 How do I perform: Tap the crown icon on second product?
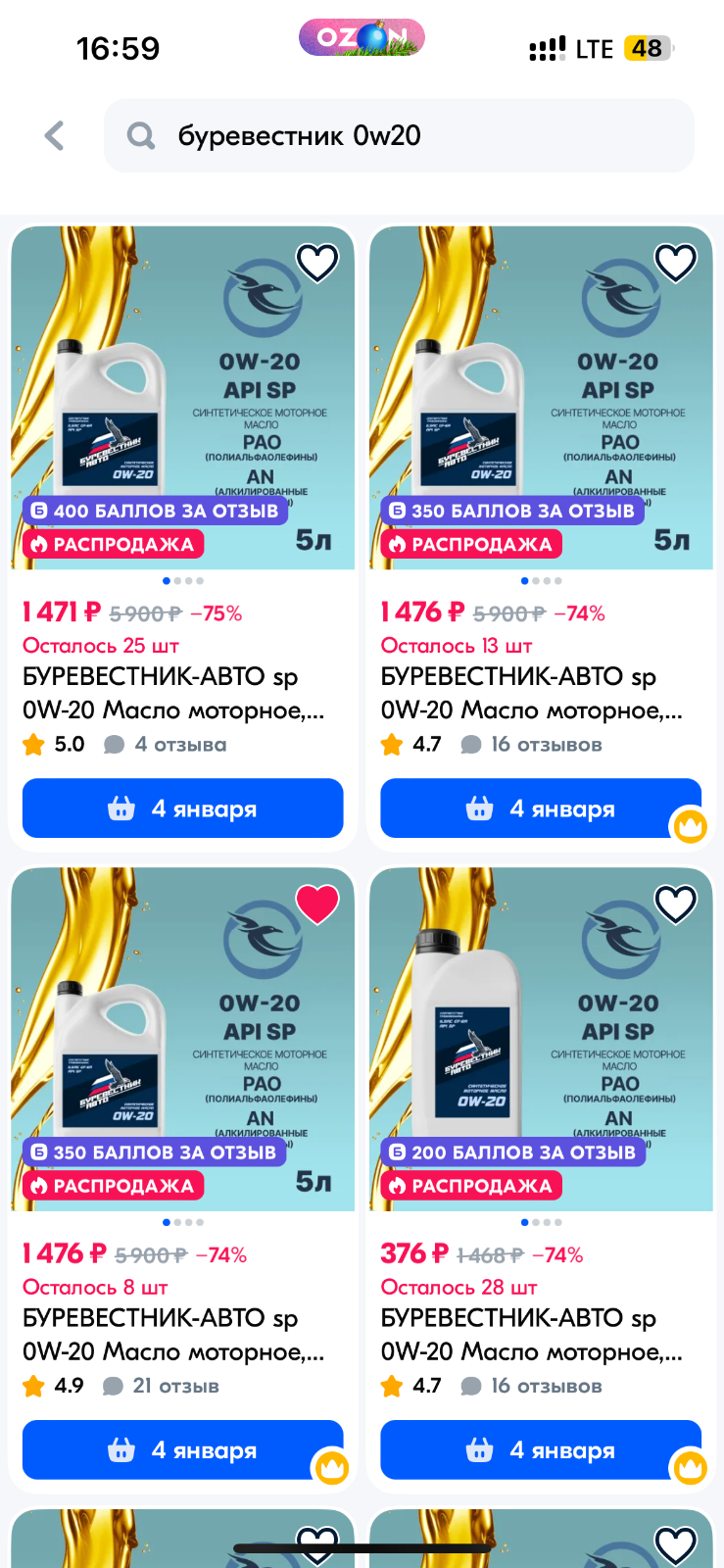pyautogui.click(x=690, y=826)
